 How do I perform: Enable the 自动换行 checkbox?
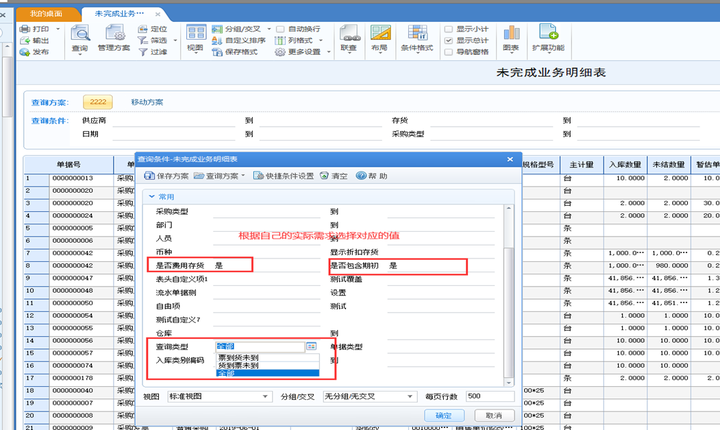pos(280,29)
